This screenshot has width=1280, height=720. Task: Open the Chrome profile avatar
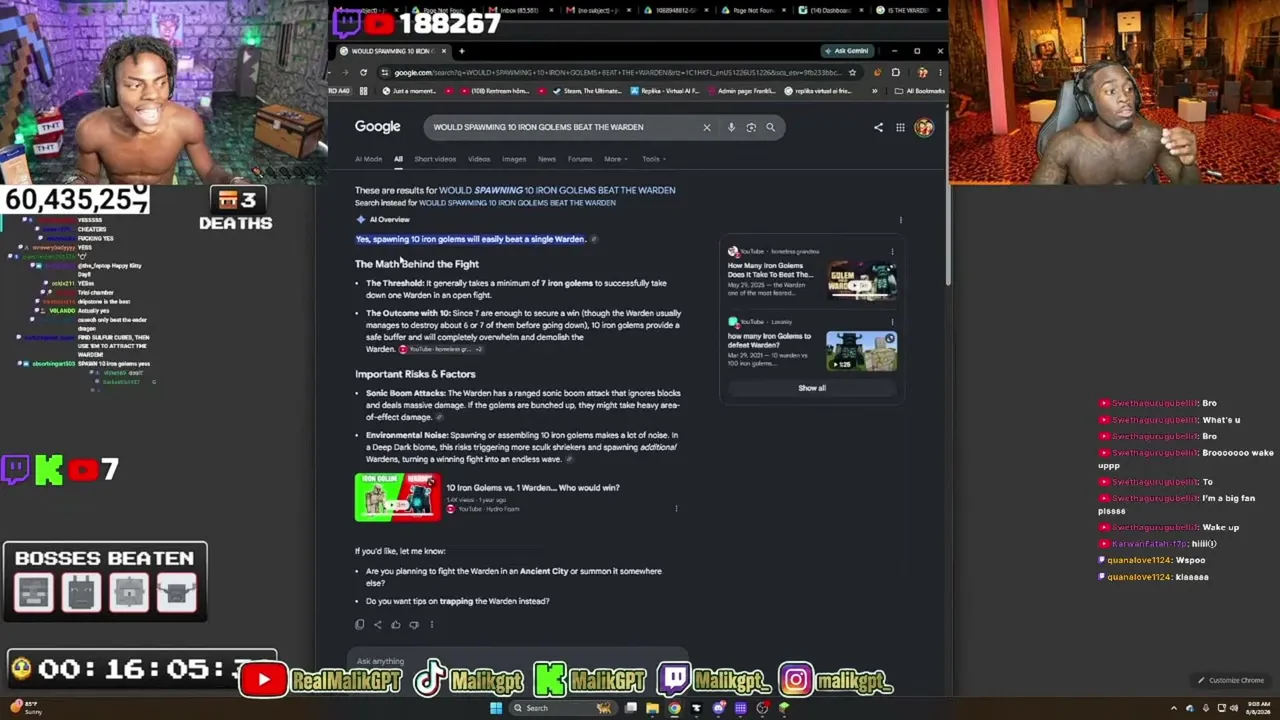pos(922,72)
